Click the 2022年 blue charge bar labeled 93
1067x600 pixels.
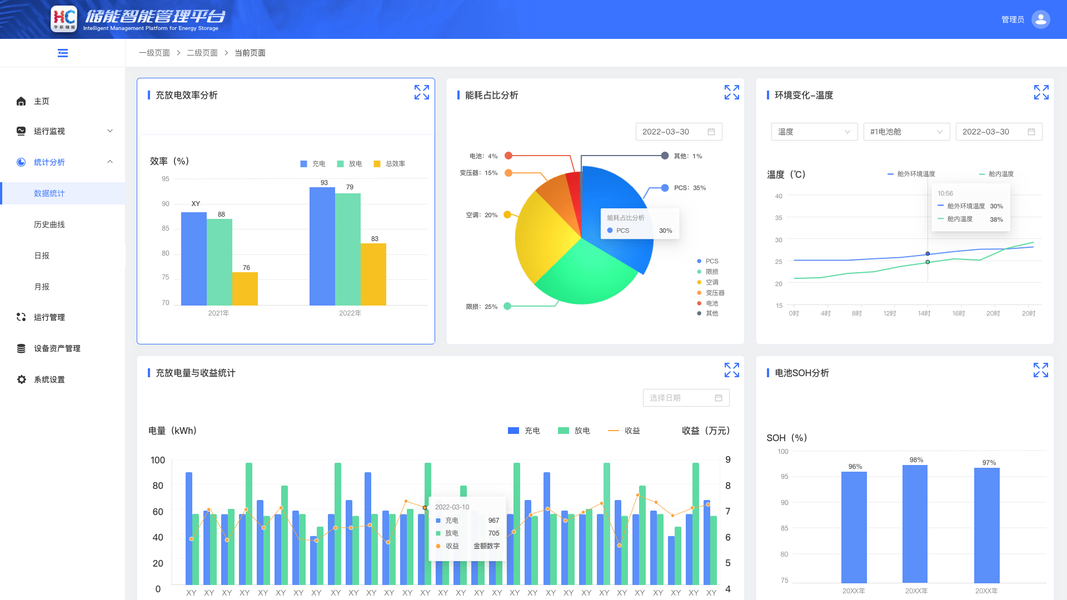322,246
